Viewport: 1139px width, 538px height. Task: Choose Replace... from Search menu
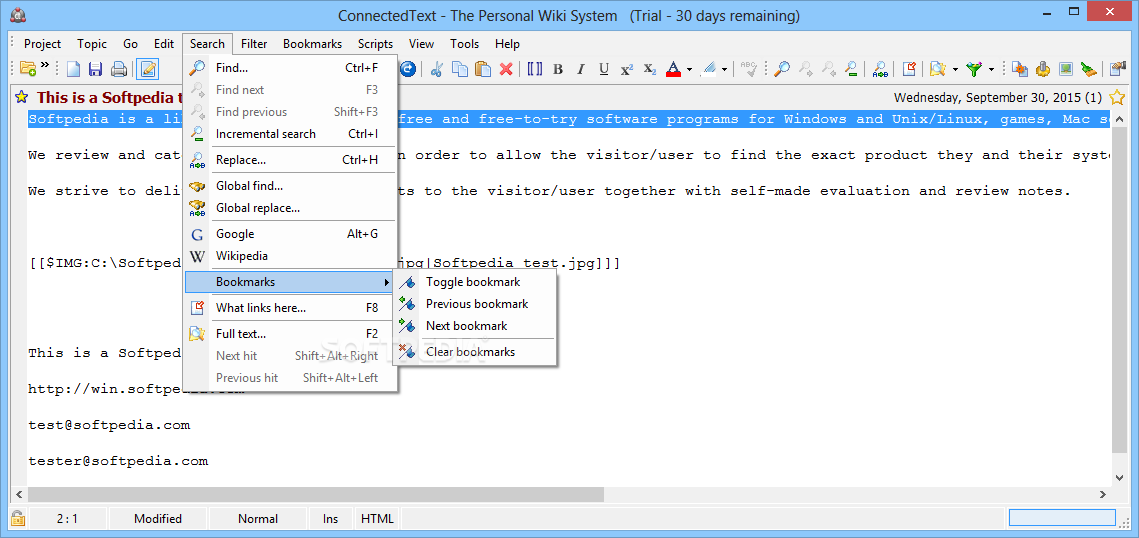pyautogui.click(x=291, y=160)
